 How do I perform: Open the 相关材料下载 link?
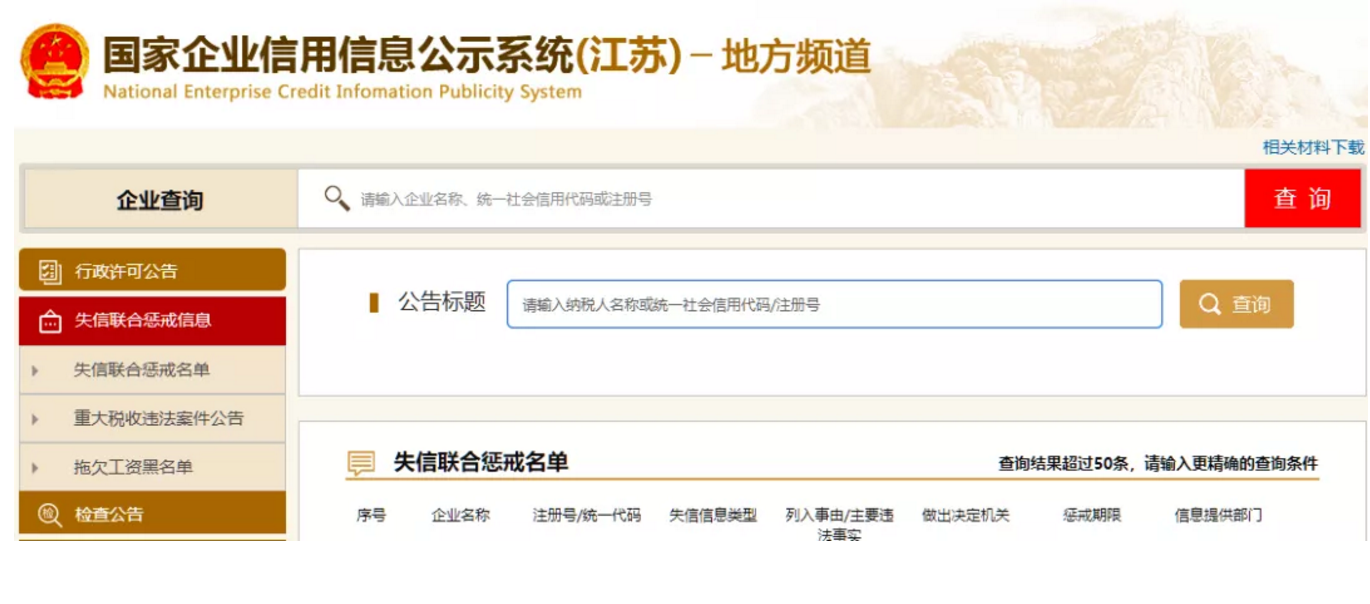pos(1312,147)
